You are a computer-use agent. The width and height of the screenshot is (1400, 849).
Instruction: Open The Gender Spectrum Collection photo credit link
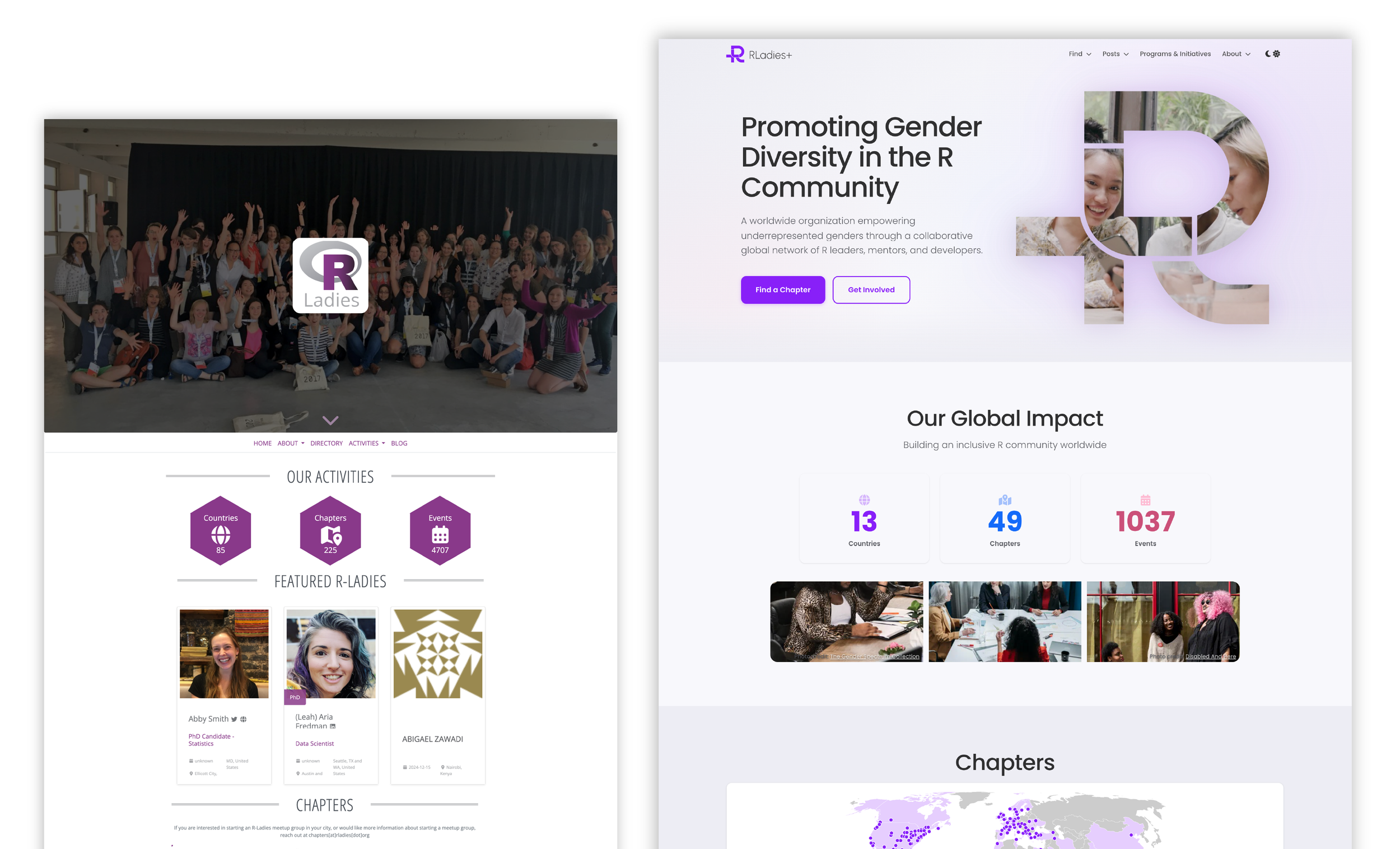[874, 656]
